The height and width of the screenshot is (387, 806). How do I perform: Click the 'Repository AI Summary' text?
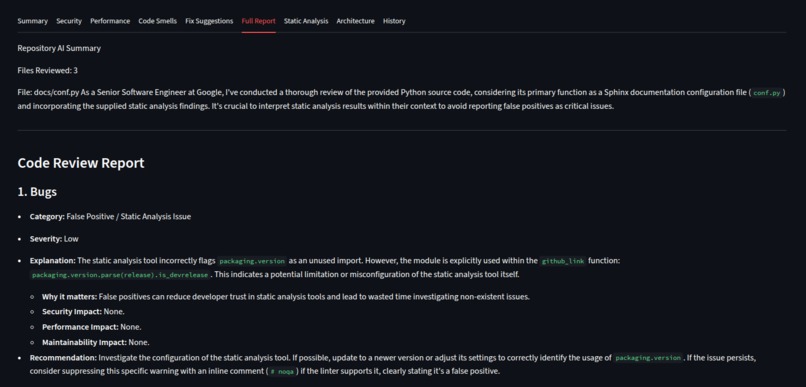(x=59, y=48)
